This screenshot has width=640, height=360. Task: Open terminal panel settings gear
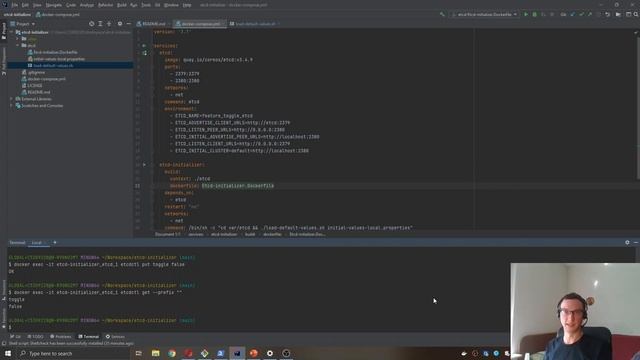(x=627, y=242)
